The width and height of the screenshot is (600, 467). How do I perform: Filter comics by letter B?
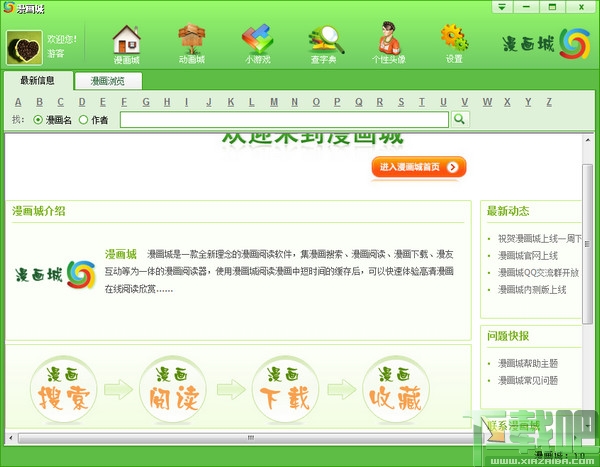pos(39,102)
